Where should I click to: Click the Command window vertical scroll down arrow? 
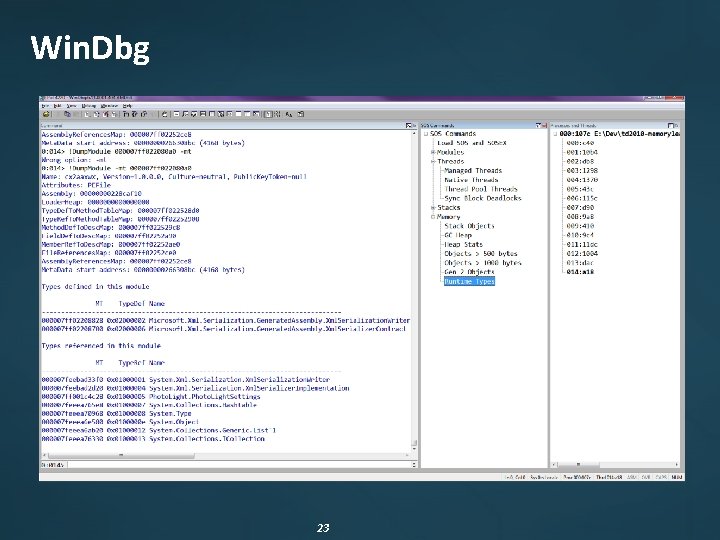414,449
